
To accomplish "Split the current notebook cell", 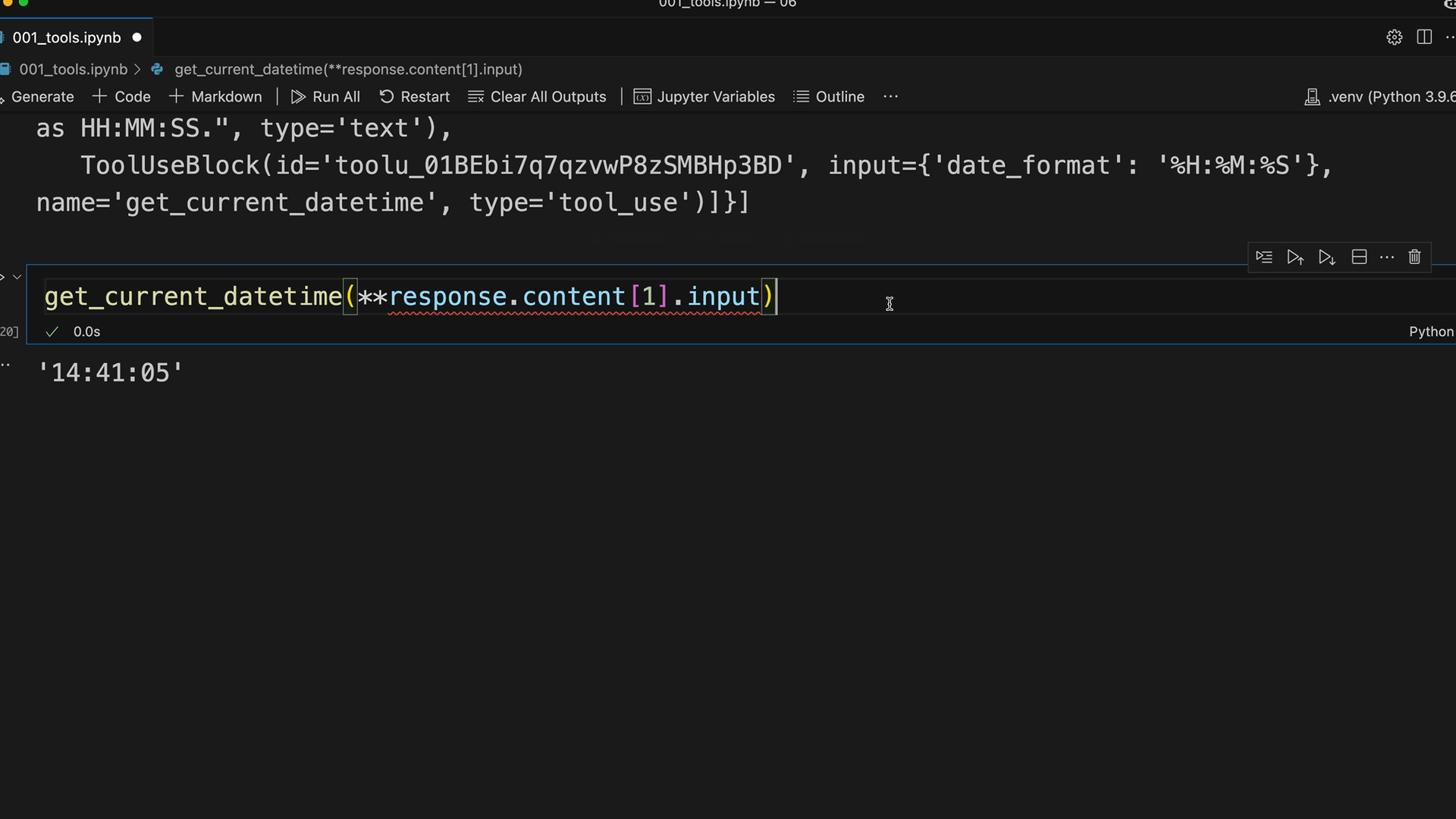I will point(1359,257).
